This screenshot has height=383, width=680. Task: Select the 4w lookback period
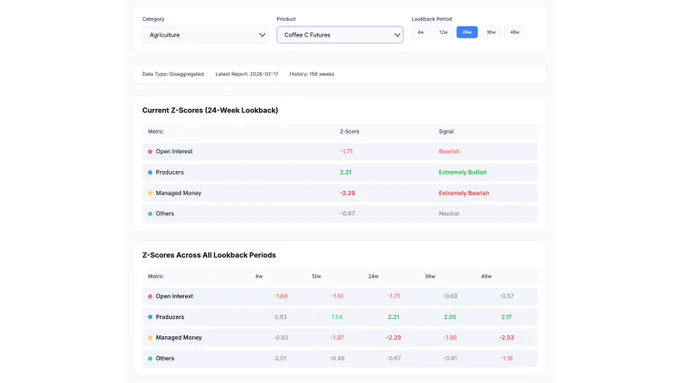point(420,32)
